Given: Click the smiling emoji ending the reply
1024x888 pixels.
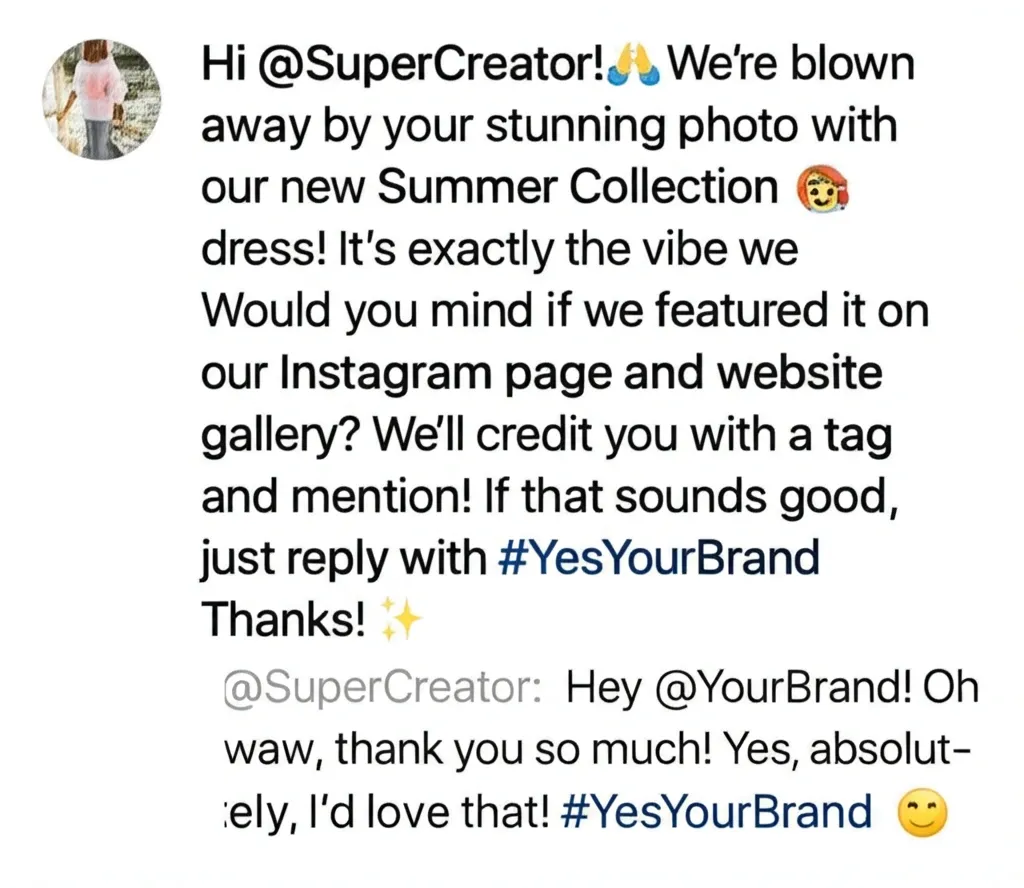Looking at the screenshot, I should [922, 813].
